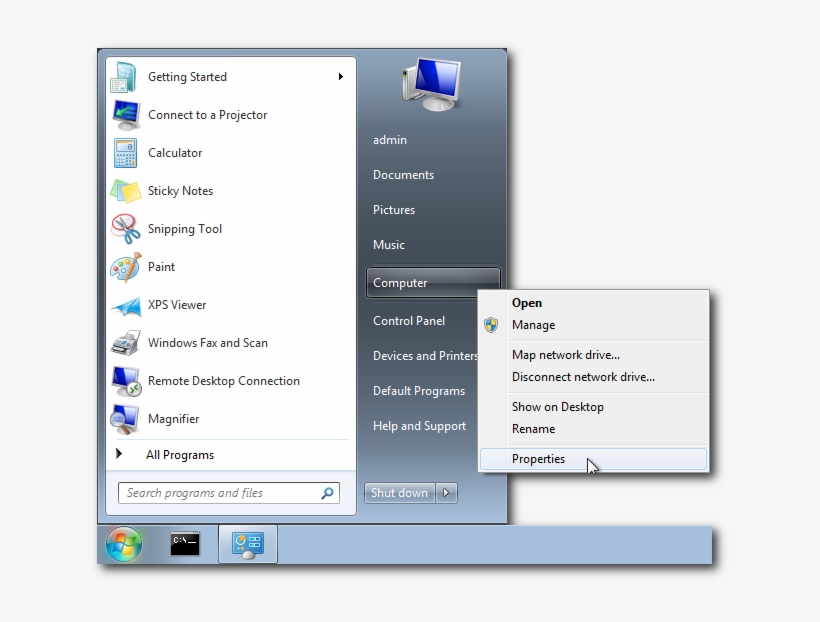
Task: Click the XPS Viewer label
Action: pyautogui.click(x=177, y=305)
